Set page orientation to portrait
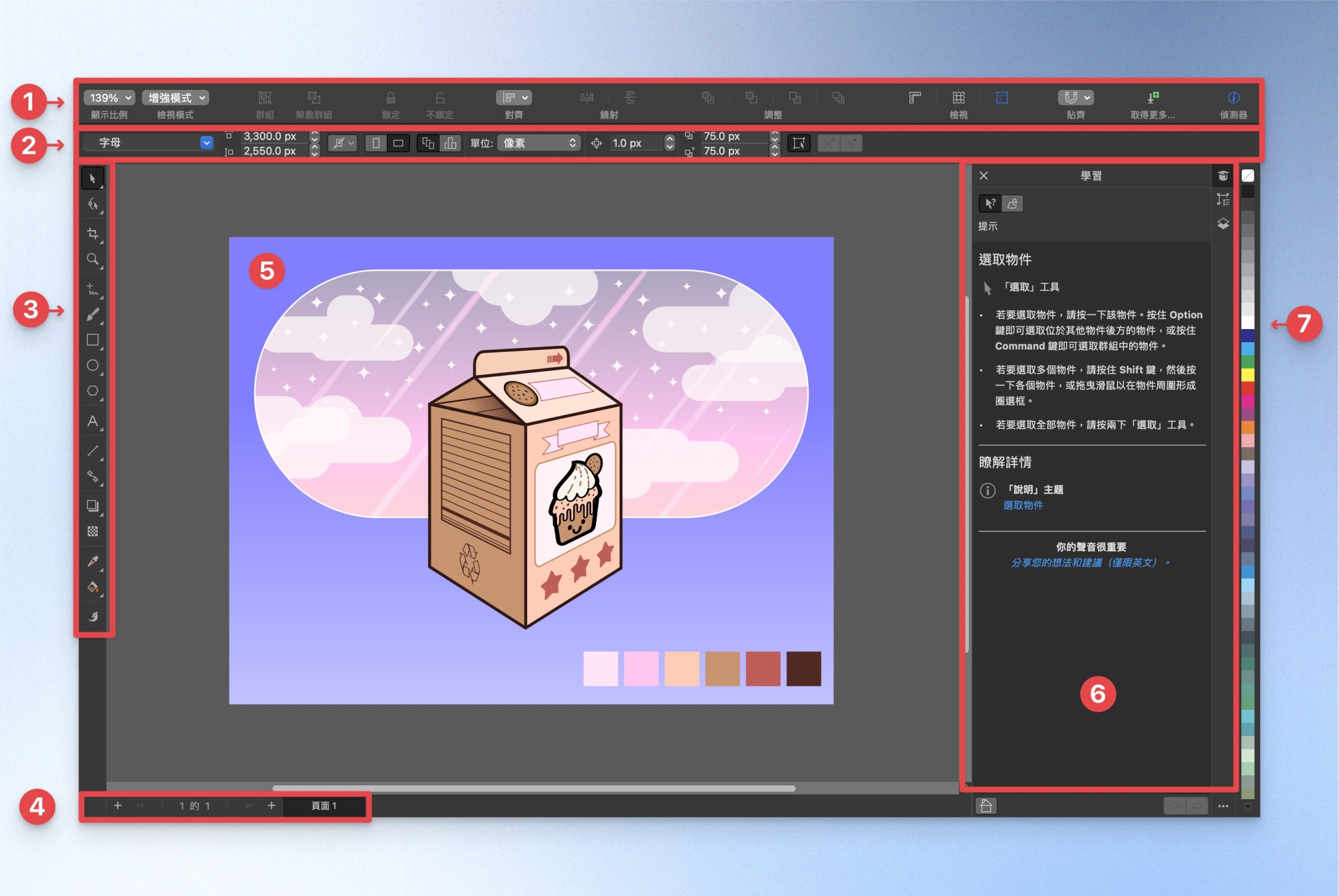This screenshot has height=896, width=1339. point(376,143)
